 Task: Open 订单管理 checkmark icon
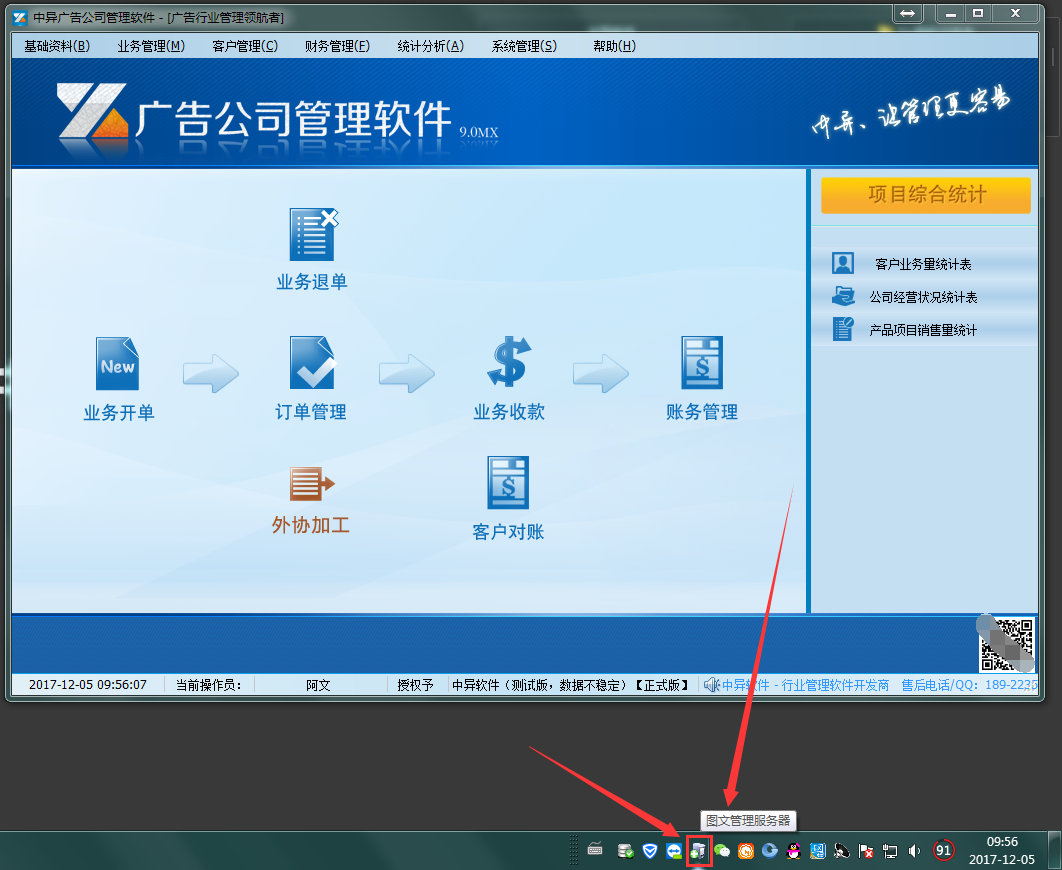[x=312, y=362]
